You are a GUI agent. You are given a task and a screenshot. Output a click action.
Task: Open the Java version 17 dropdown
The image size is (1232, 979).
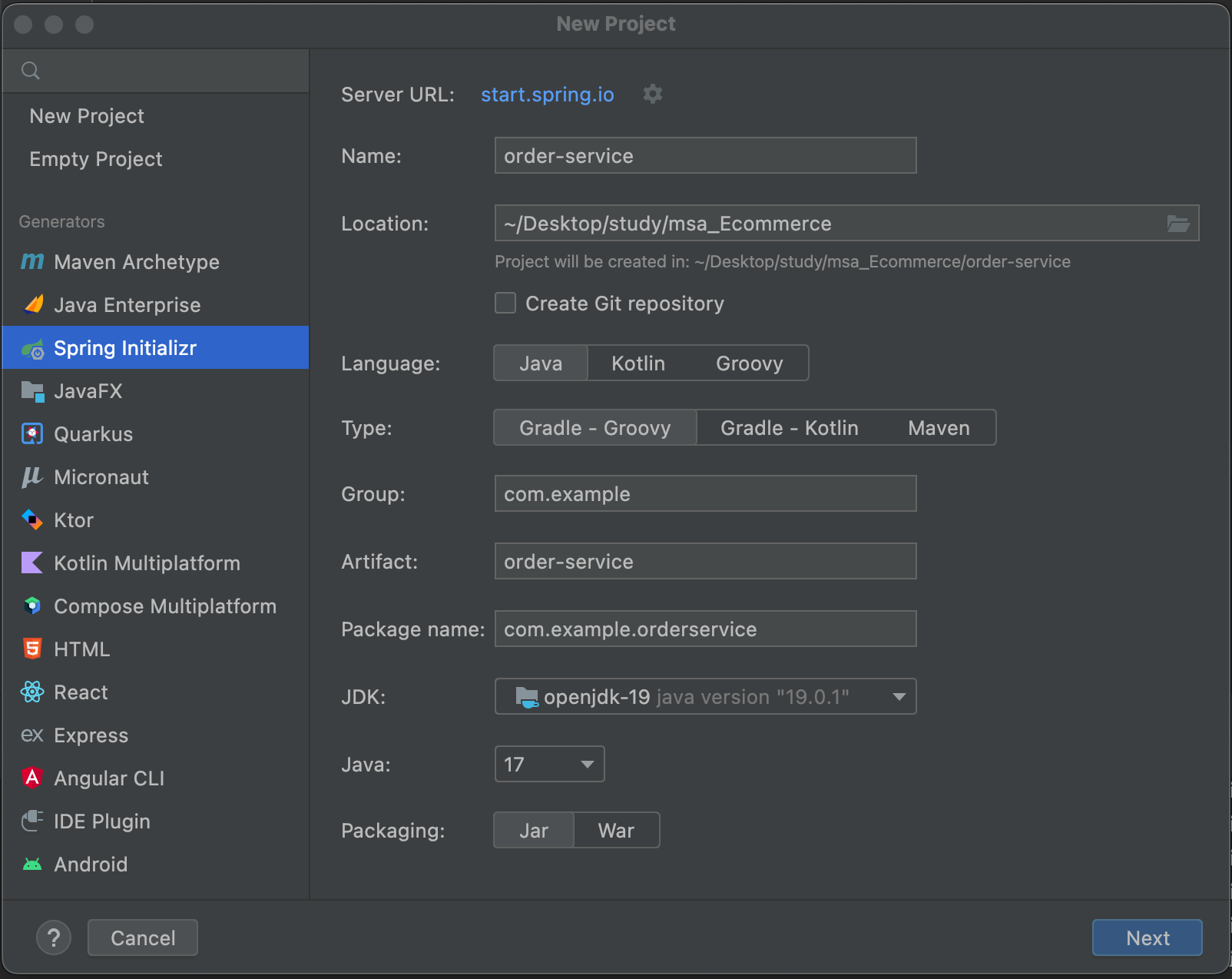pyautogui.click(x=550, y=765)
